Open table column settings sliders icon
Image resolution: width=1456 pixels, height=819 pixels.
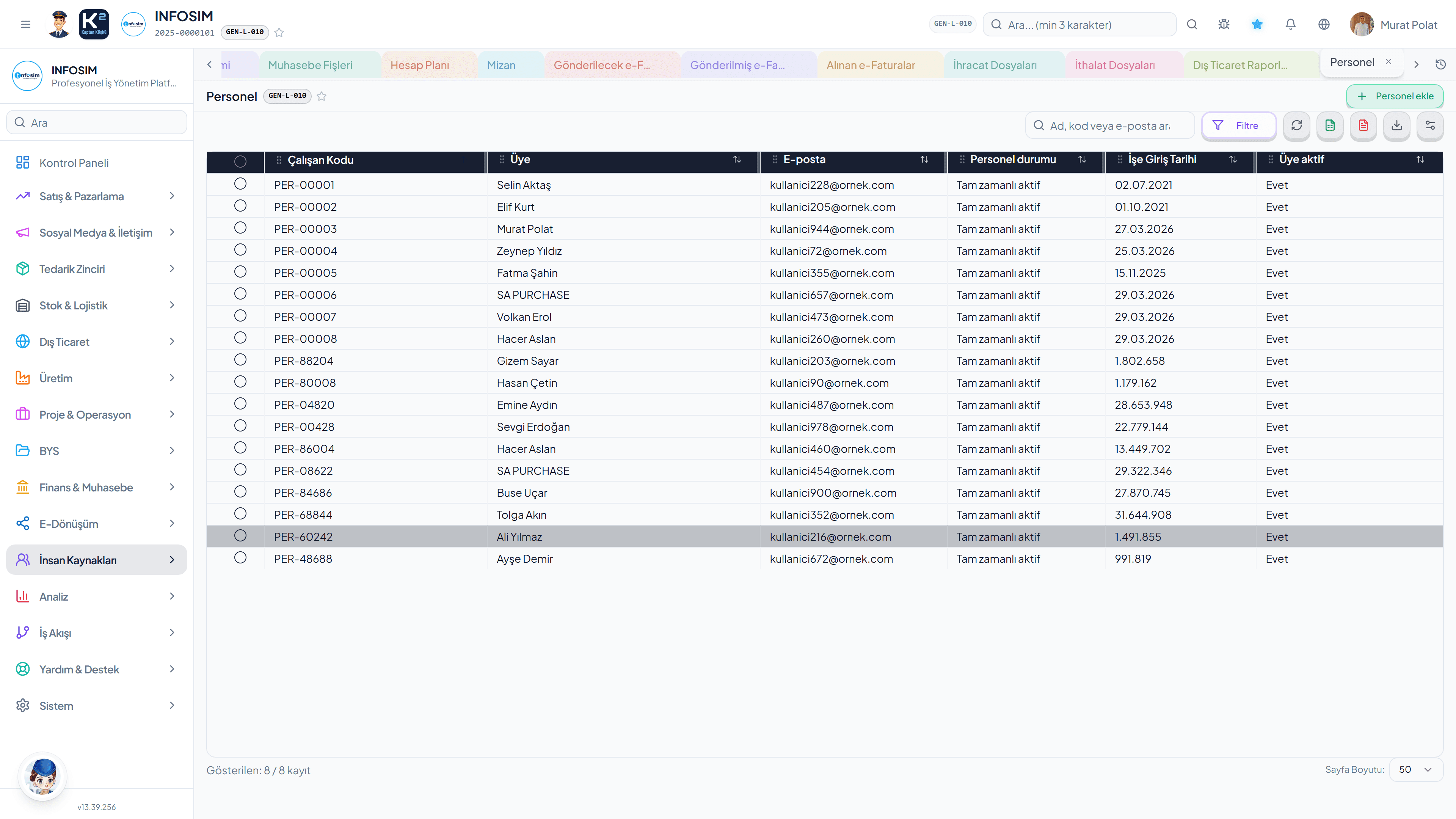(1430, 126)
